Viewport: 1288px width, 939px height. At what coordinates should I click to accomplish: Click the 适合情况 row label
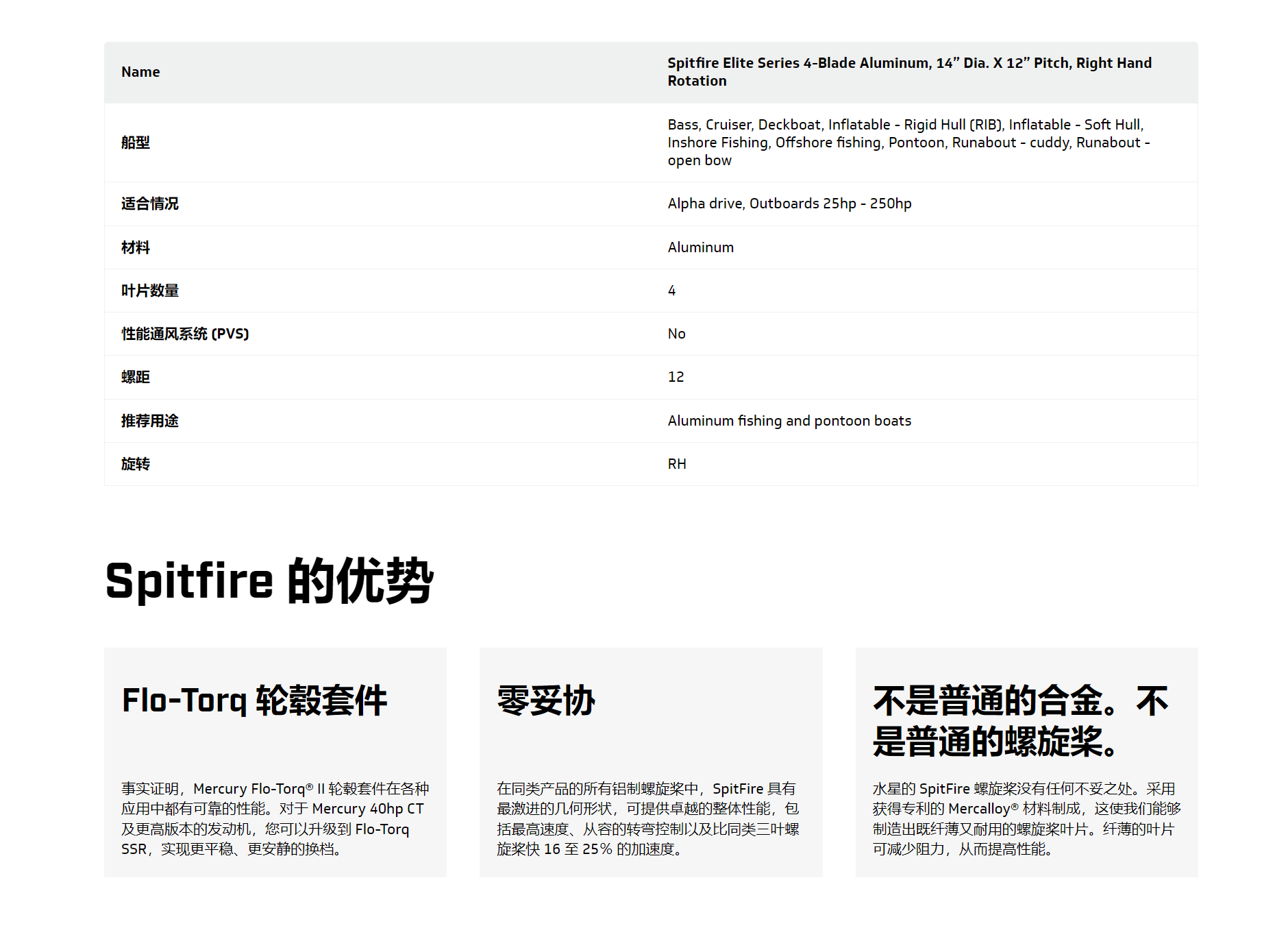coord(149,204)
